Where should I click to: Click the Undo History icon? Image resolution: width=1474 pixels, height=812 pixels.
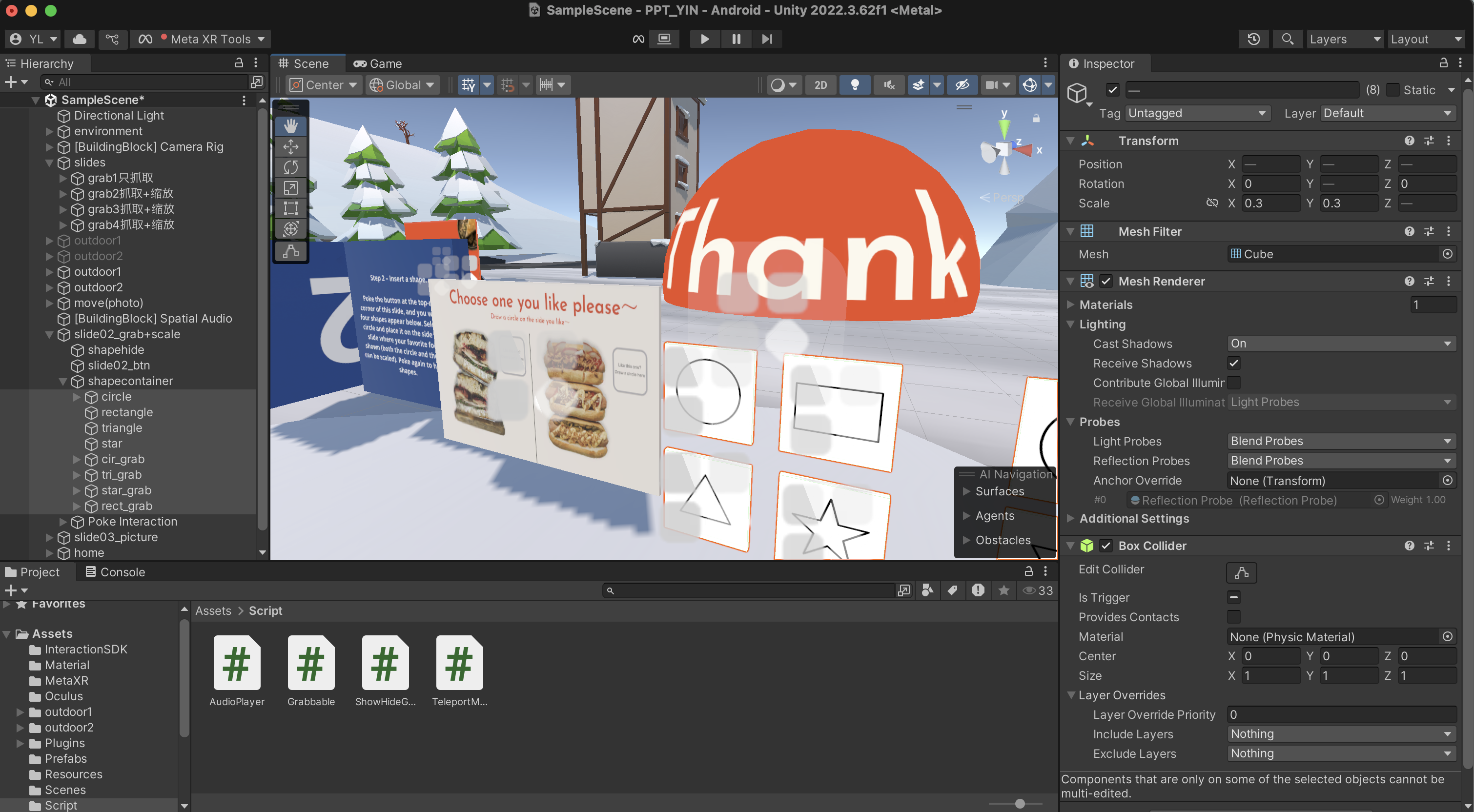(1253, 39)
